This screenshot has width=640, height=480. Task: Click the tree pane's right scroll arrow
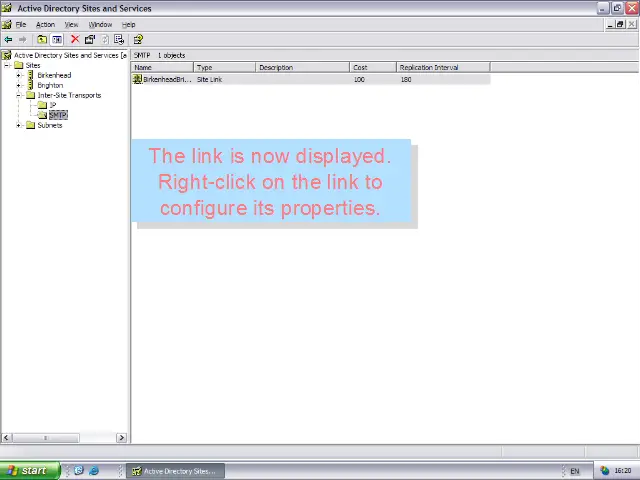pos(121,438)
